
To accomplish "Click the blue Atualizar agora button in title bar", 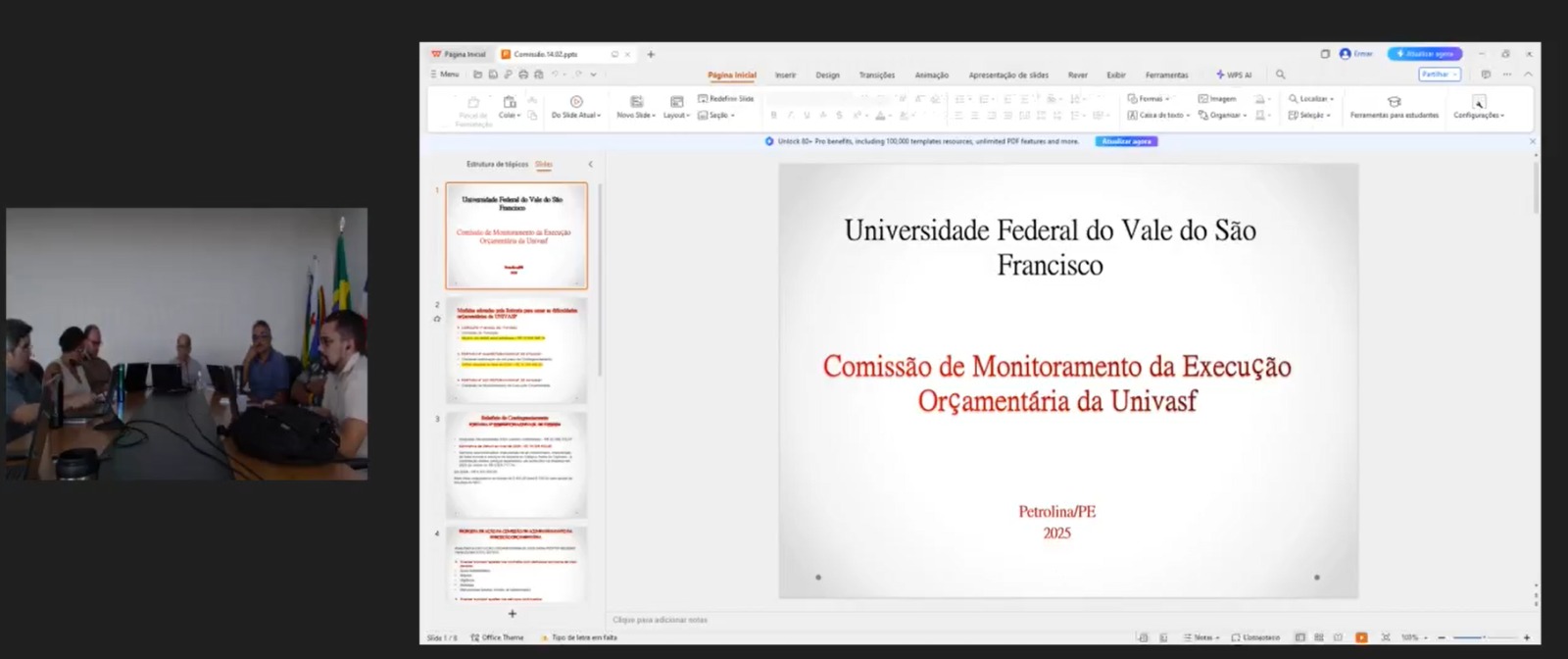I will click(x=1425, y=54).
